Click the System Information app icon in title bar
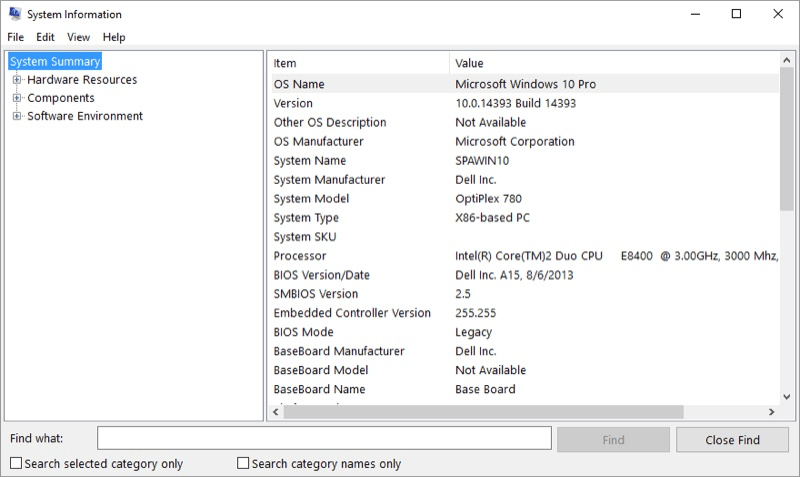This screenshot has width=800, height=477. coord(15,14)
